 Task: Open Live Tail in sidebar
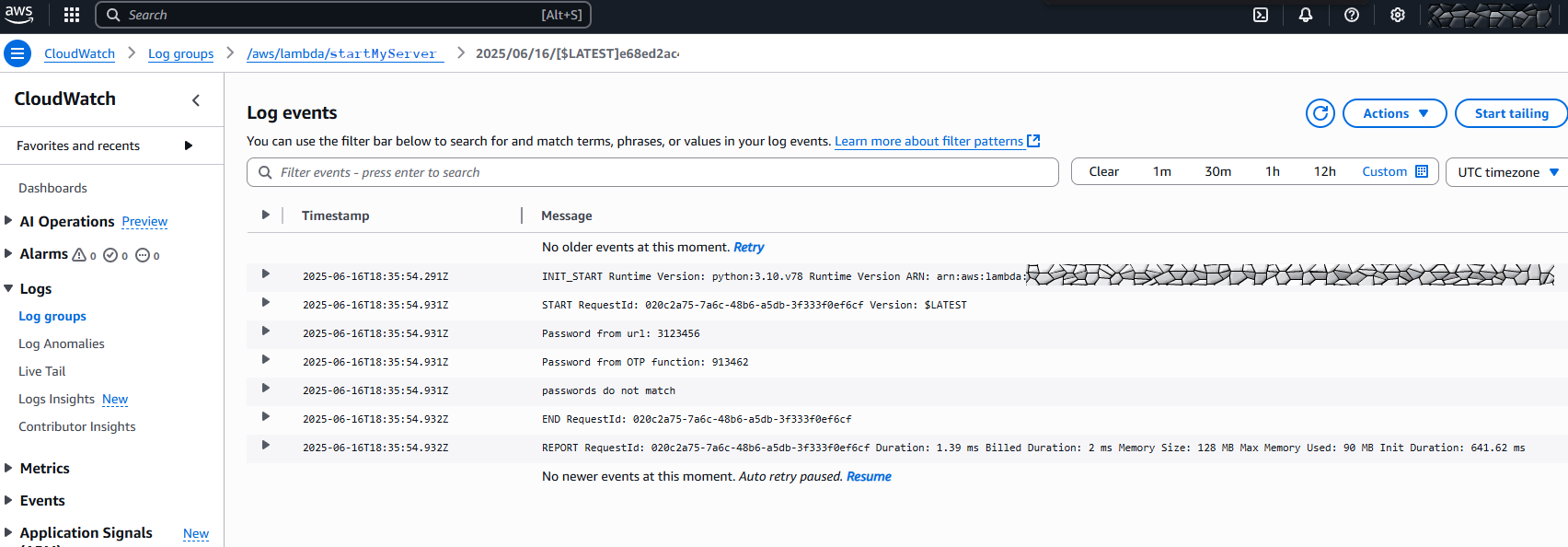[x=42, y=371]
